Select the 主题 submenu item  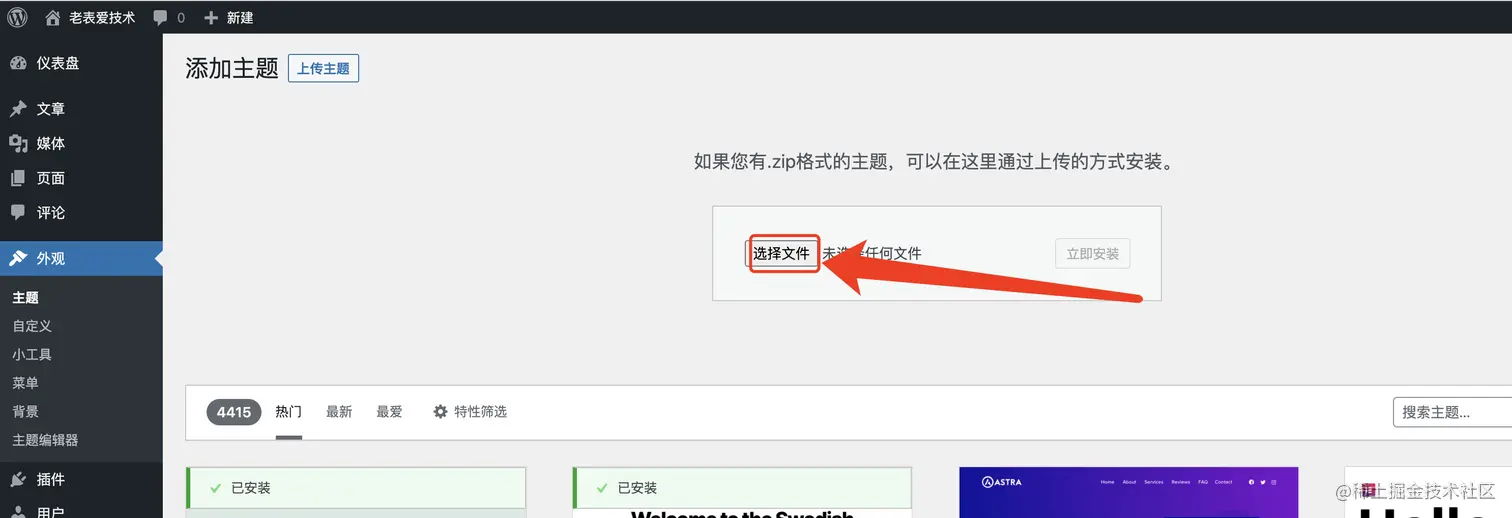[x=25, y=298]
